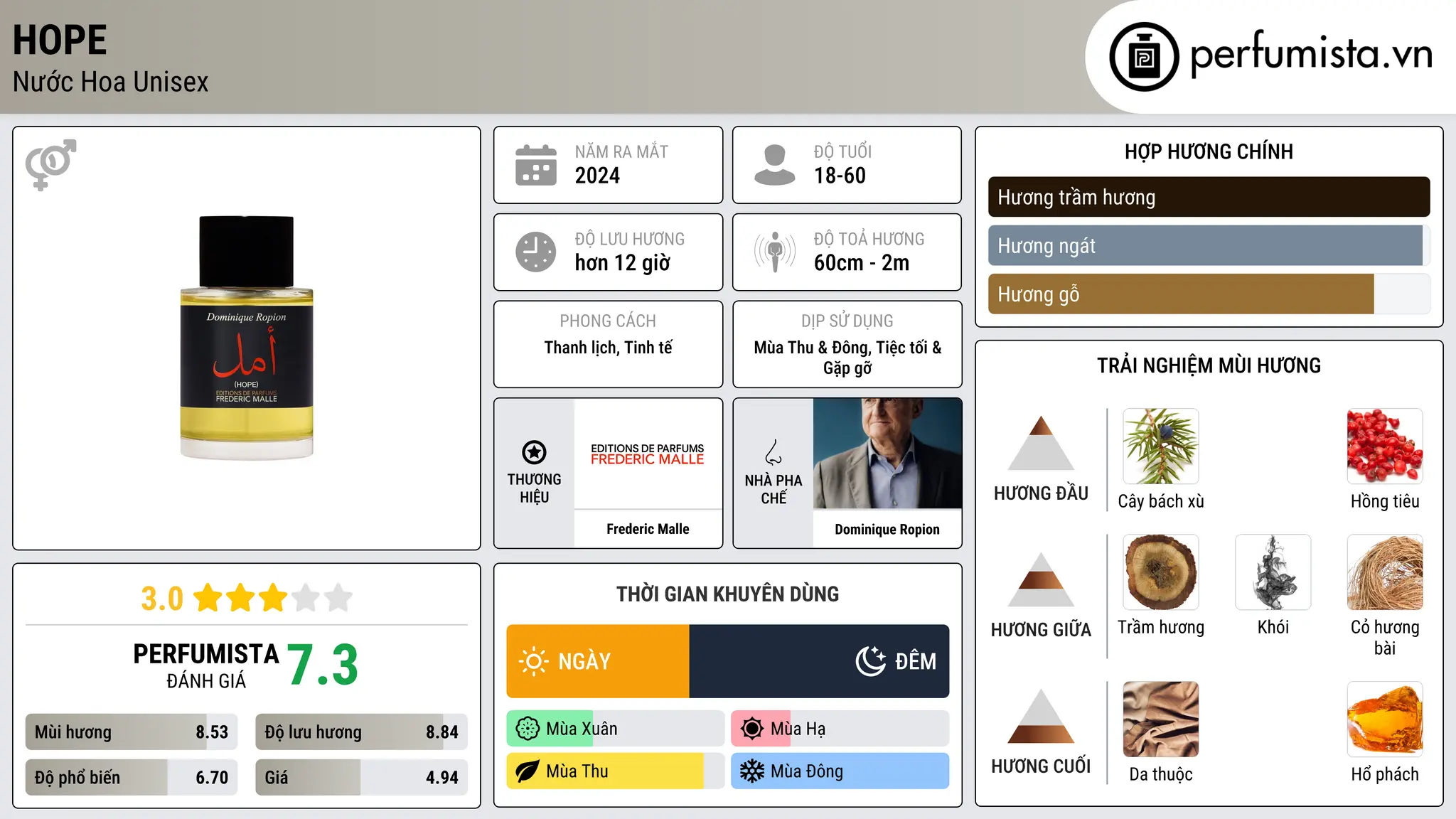Screen dimensions: 1456x819
Task: Click the person icon beside Độ tuổi
Action: click(x=775, y=165)
